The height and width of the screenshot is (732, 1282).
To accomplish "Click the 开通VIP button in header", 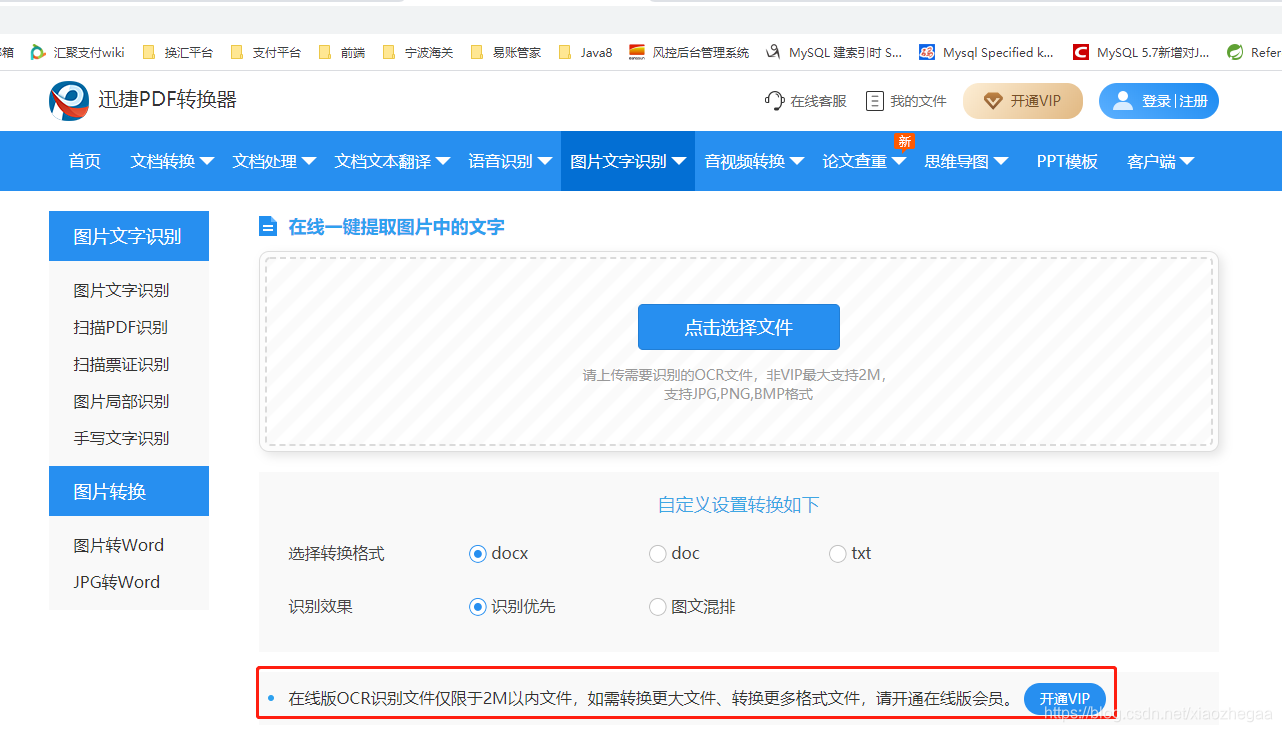I will click(1023, 101).
